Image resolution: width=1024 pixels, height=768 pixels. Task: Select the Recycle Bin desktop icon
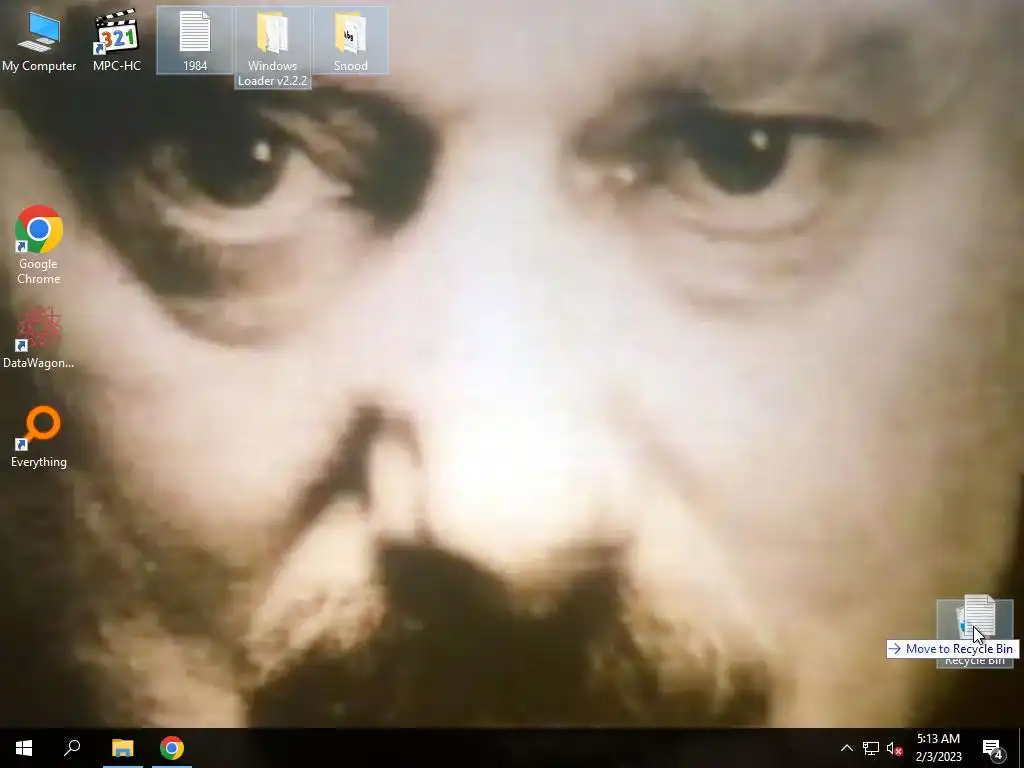click(974, 633)
